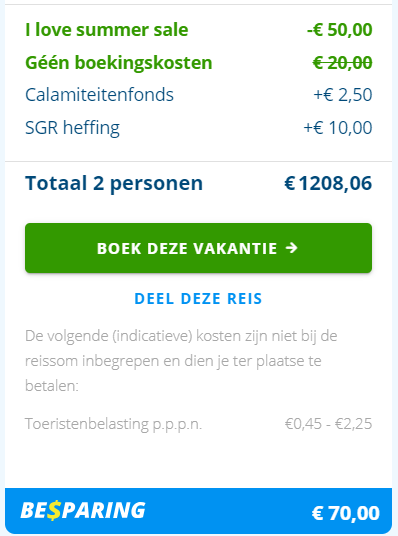The height and width of the screenshot is (536, 398).
Task: Click the Boek deze vakantie button
Action: pyautogui.click(x=198, y=248)
